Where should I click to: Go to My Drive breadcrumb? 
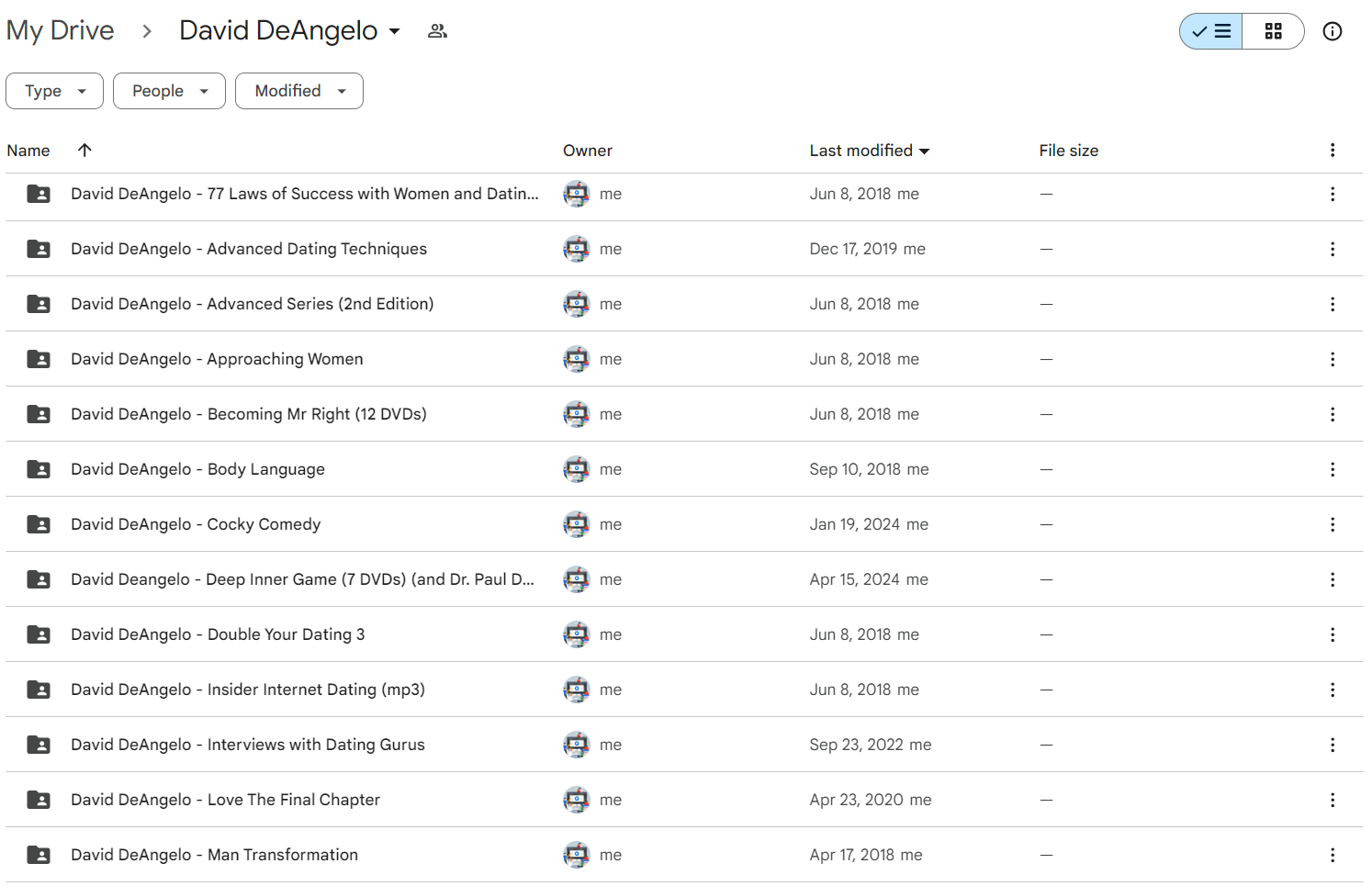pos(61,30)
